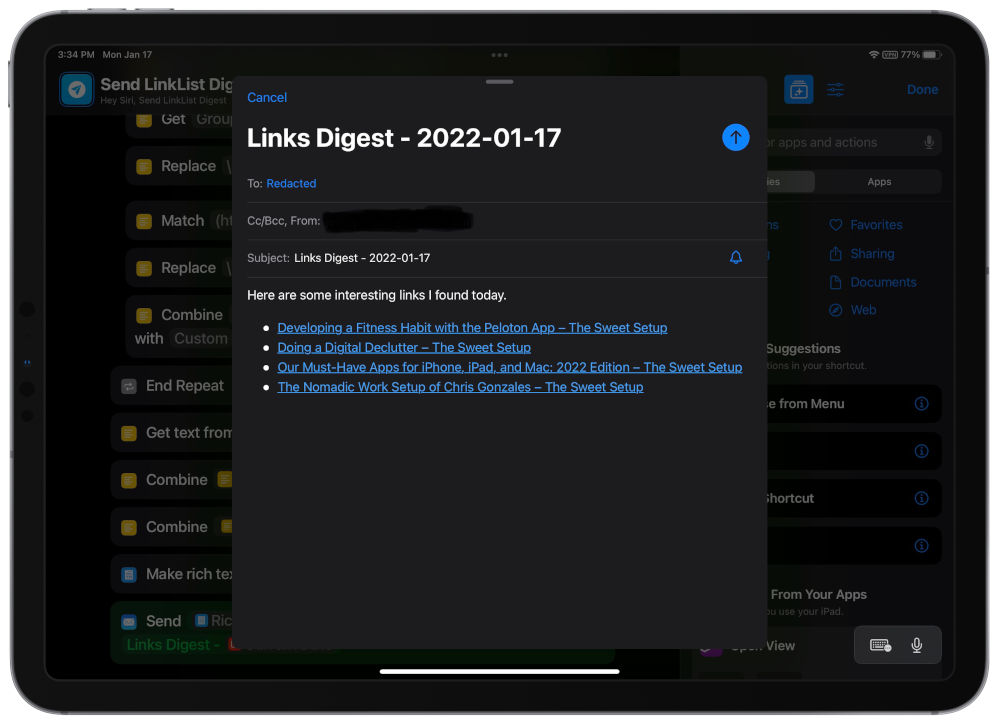Tap the Wi-Fi status icon

[x=874, y=55]
